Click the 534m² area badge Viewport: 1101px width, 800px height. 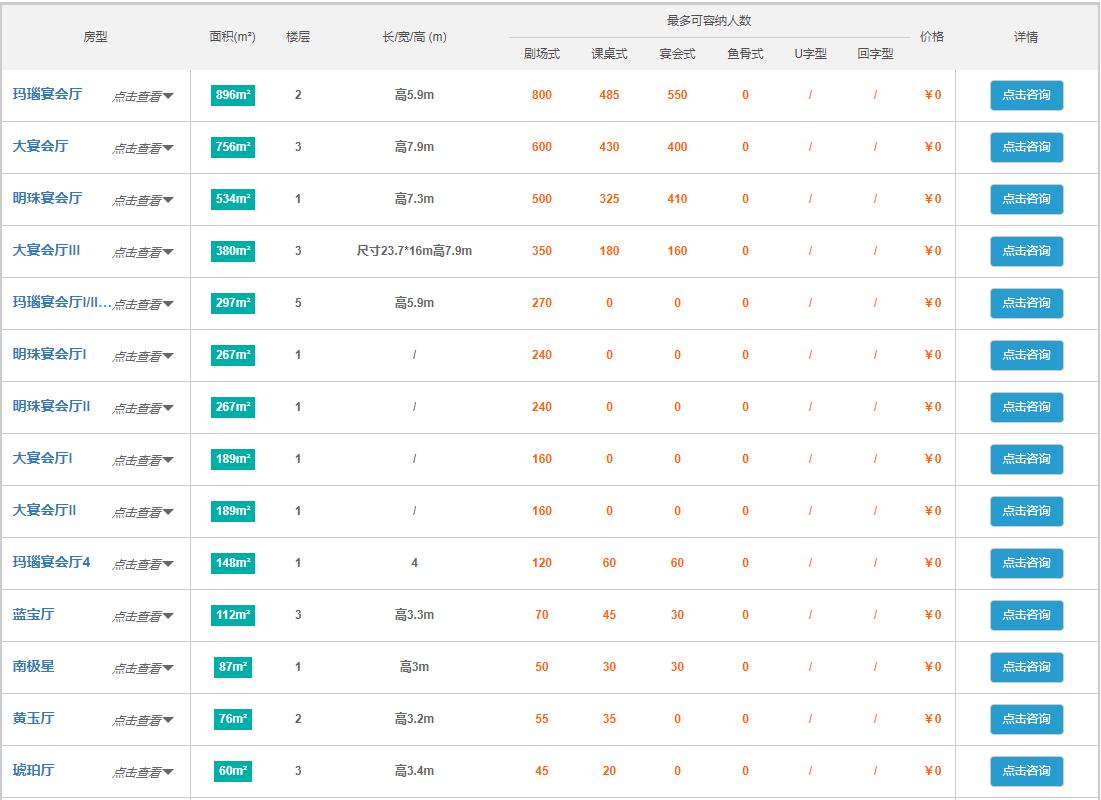(x=232, y=199)
